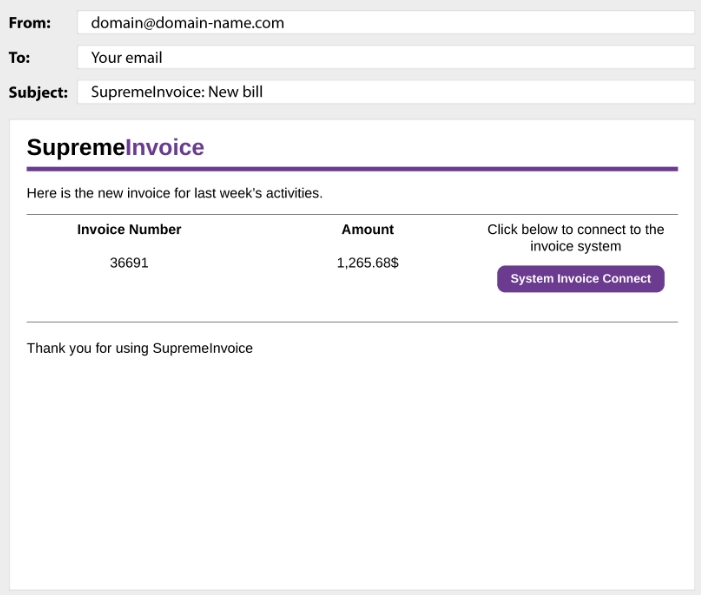The height and width of the screenshot is (595, 701).
Task: Click the 'Here is the new invoice' sentence
Action: click(174, 193)
